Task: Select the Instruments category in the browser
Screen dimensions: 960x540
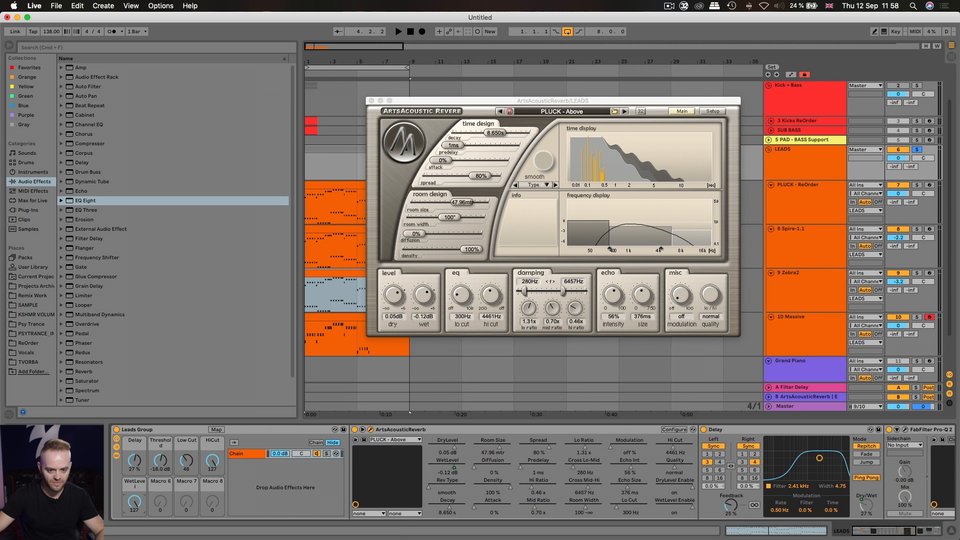Action: (32, 172)
